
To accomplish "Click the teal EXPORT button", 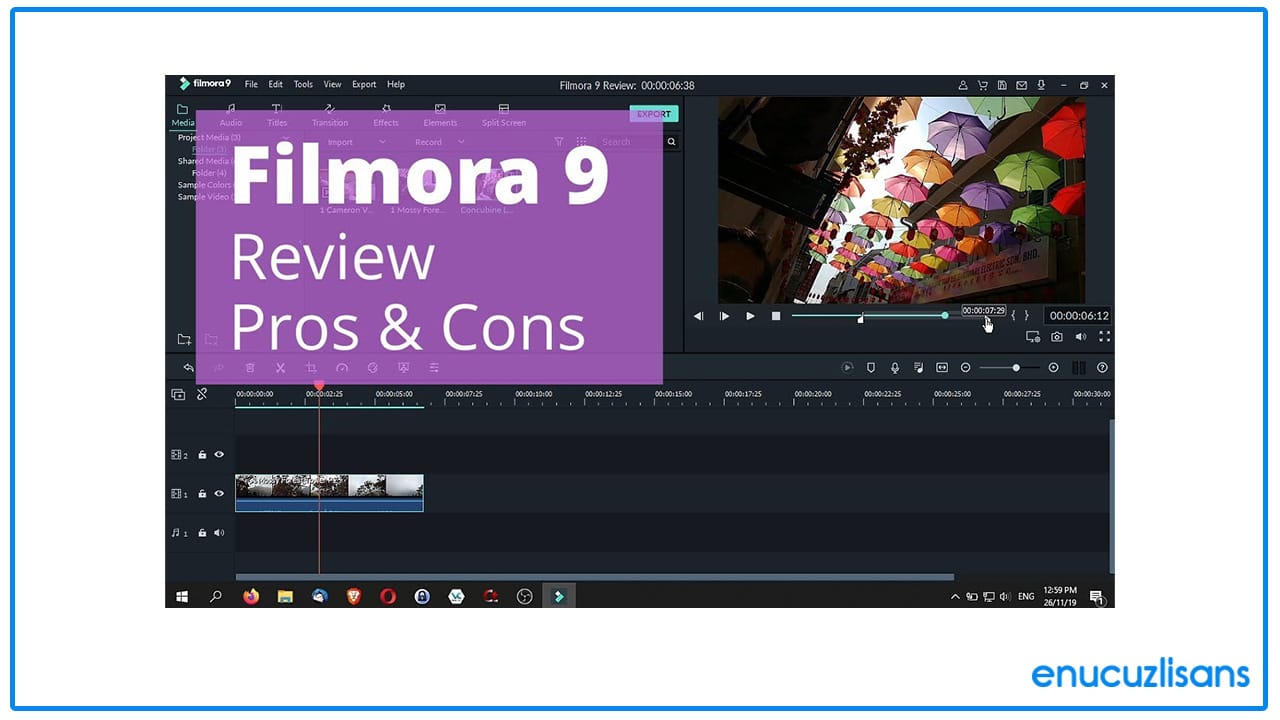I will tap(653, 114).
